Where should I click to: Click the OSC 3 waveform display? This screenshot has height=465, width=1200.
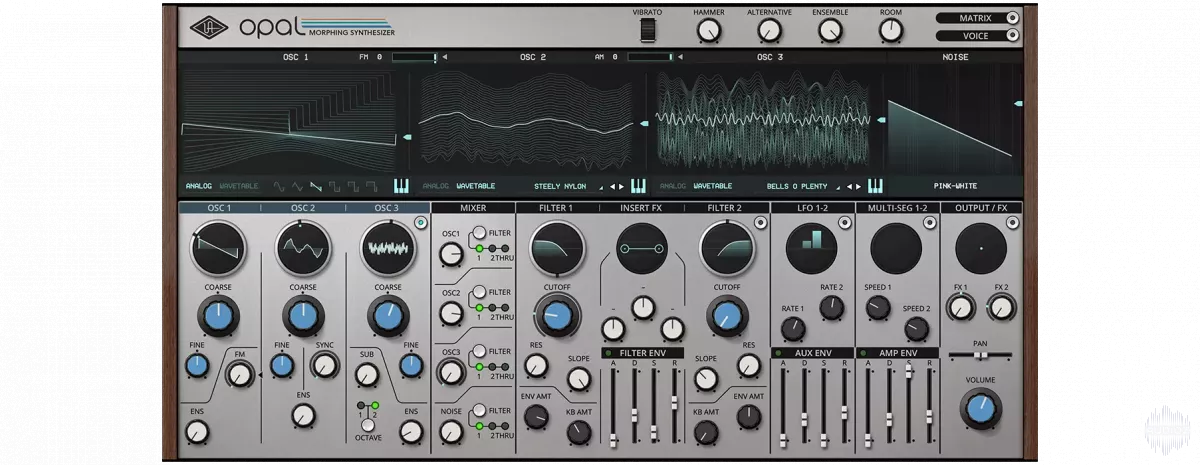388,249
